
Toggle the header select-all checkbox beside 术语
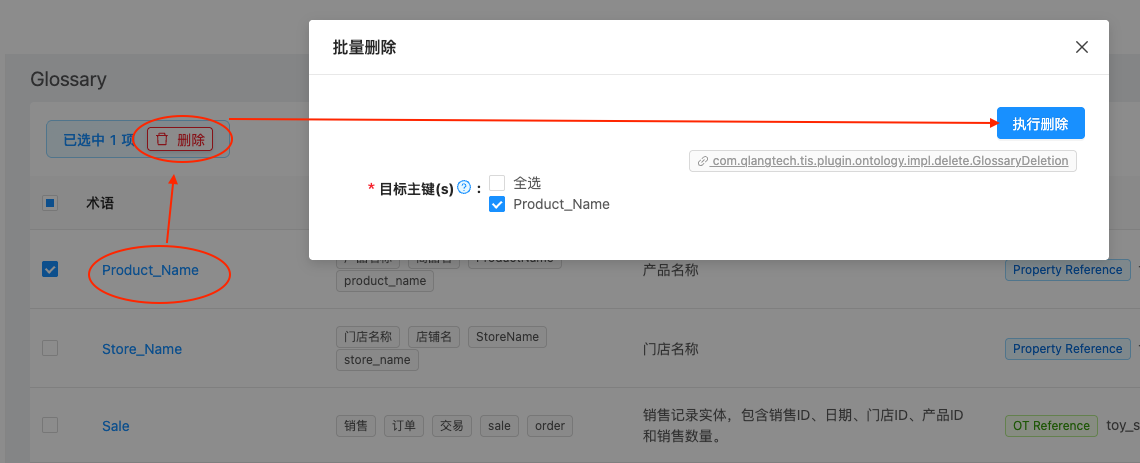coord(49,204)
